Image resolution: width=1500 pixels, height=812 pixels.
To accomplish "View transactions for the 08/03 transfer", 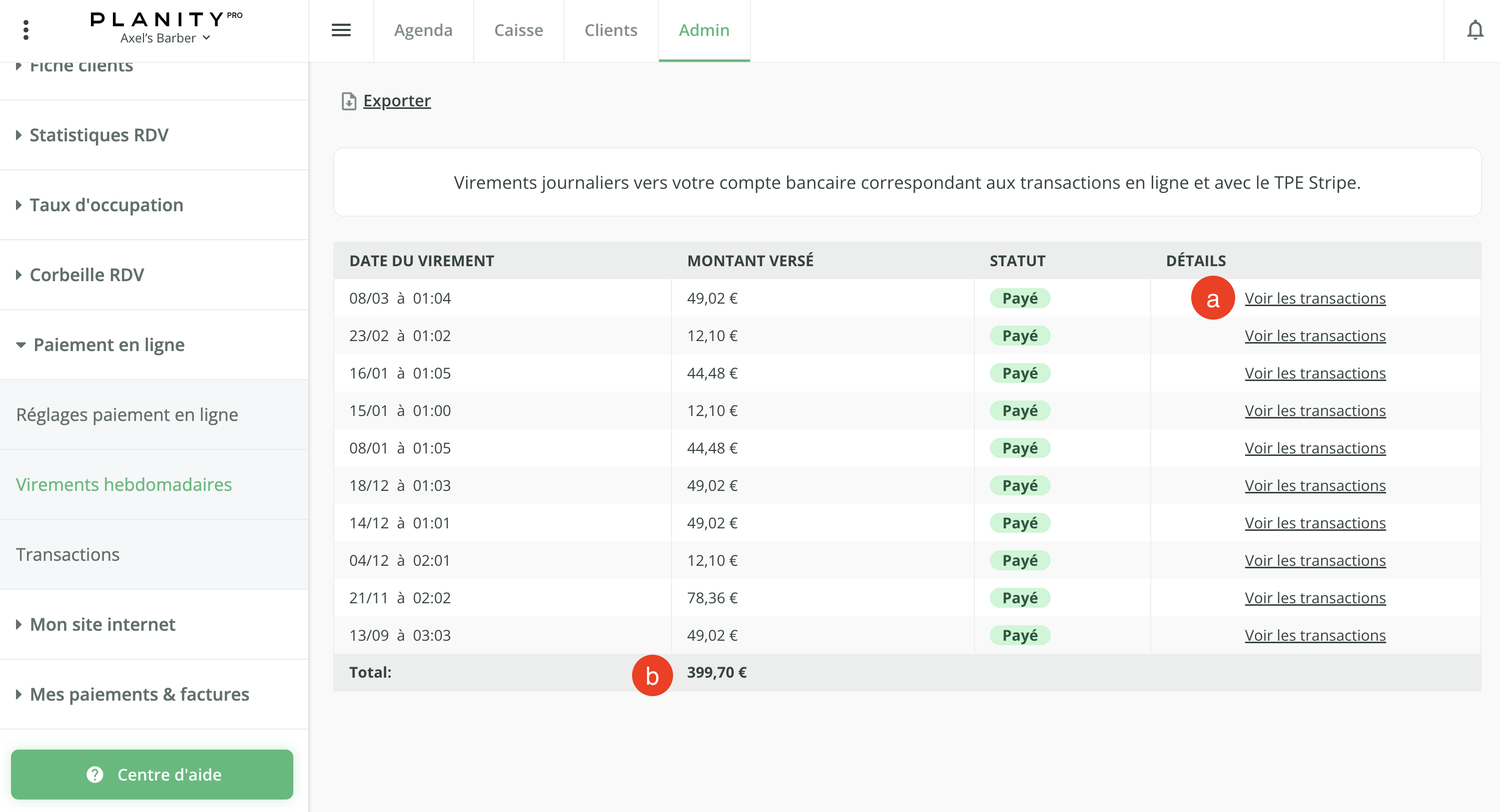I will [x=1315, y=298].
